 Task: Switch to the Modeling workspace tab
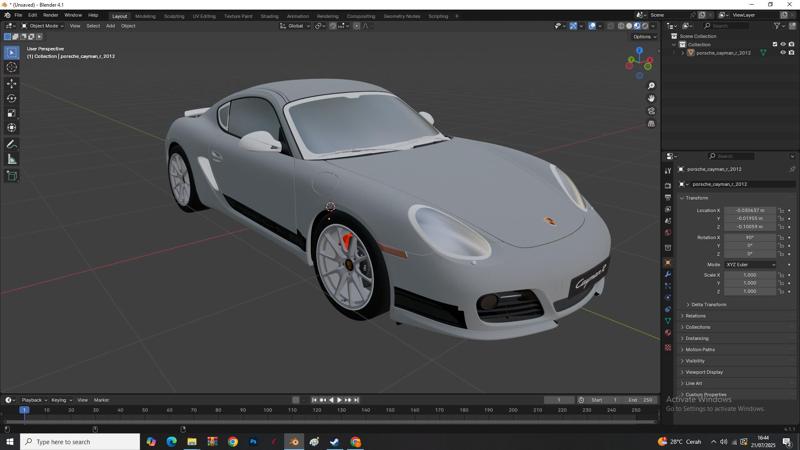tap(145, 16)
